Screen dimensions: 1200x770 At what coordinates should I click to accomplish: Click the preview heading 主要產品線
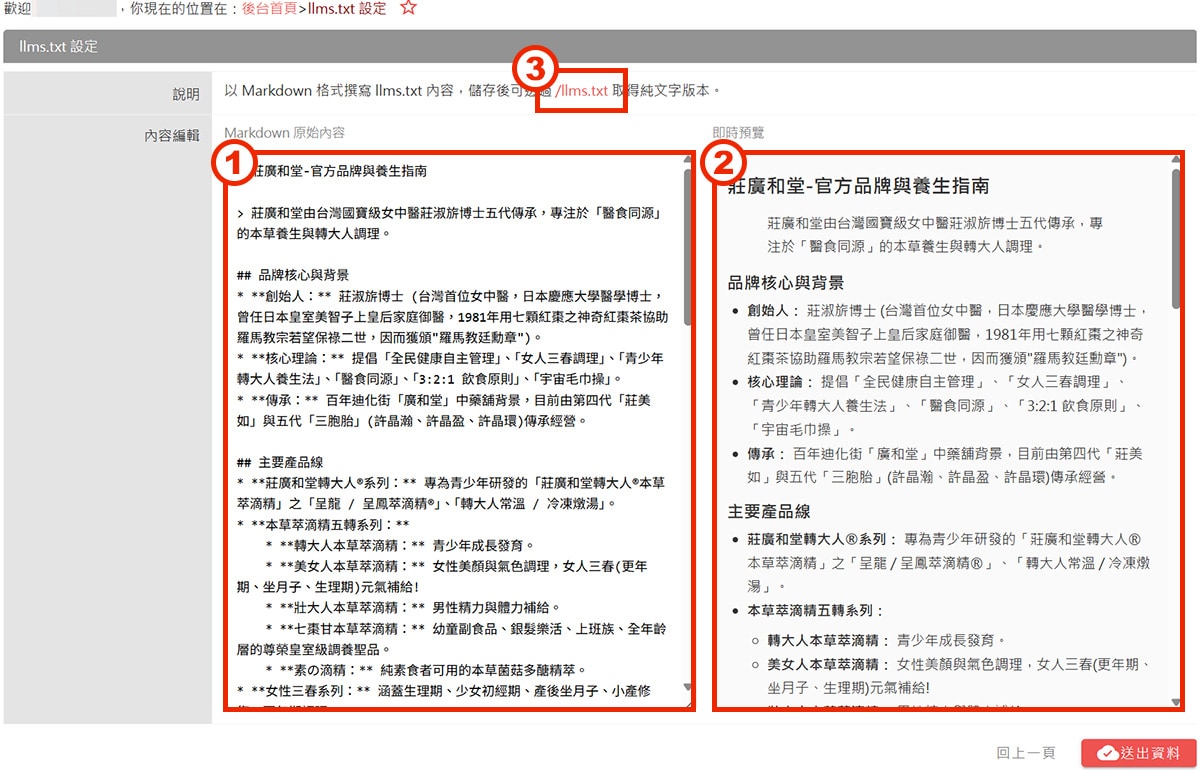click(769, 511)
